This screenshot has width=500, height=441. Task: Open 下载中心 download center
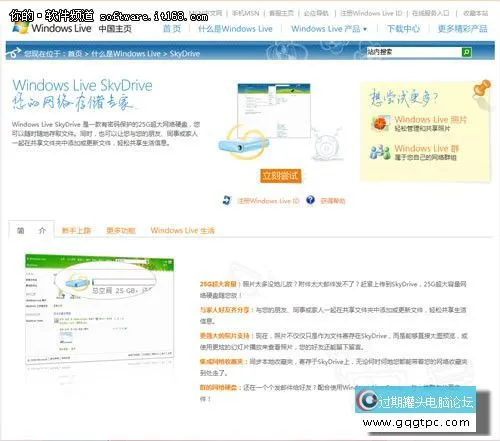(403, 29)
